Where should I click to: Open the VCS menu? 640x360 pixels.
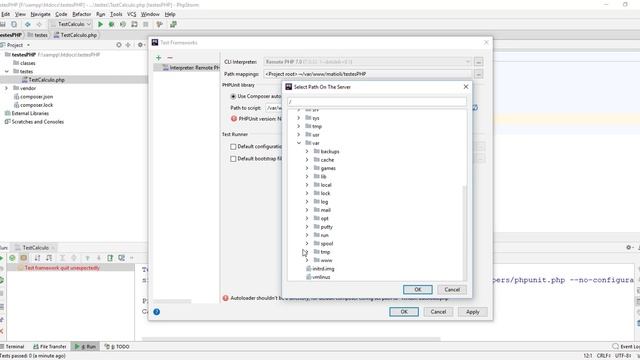131,14
